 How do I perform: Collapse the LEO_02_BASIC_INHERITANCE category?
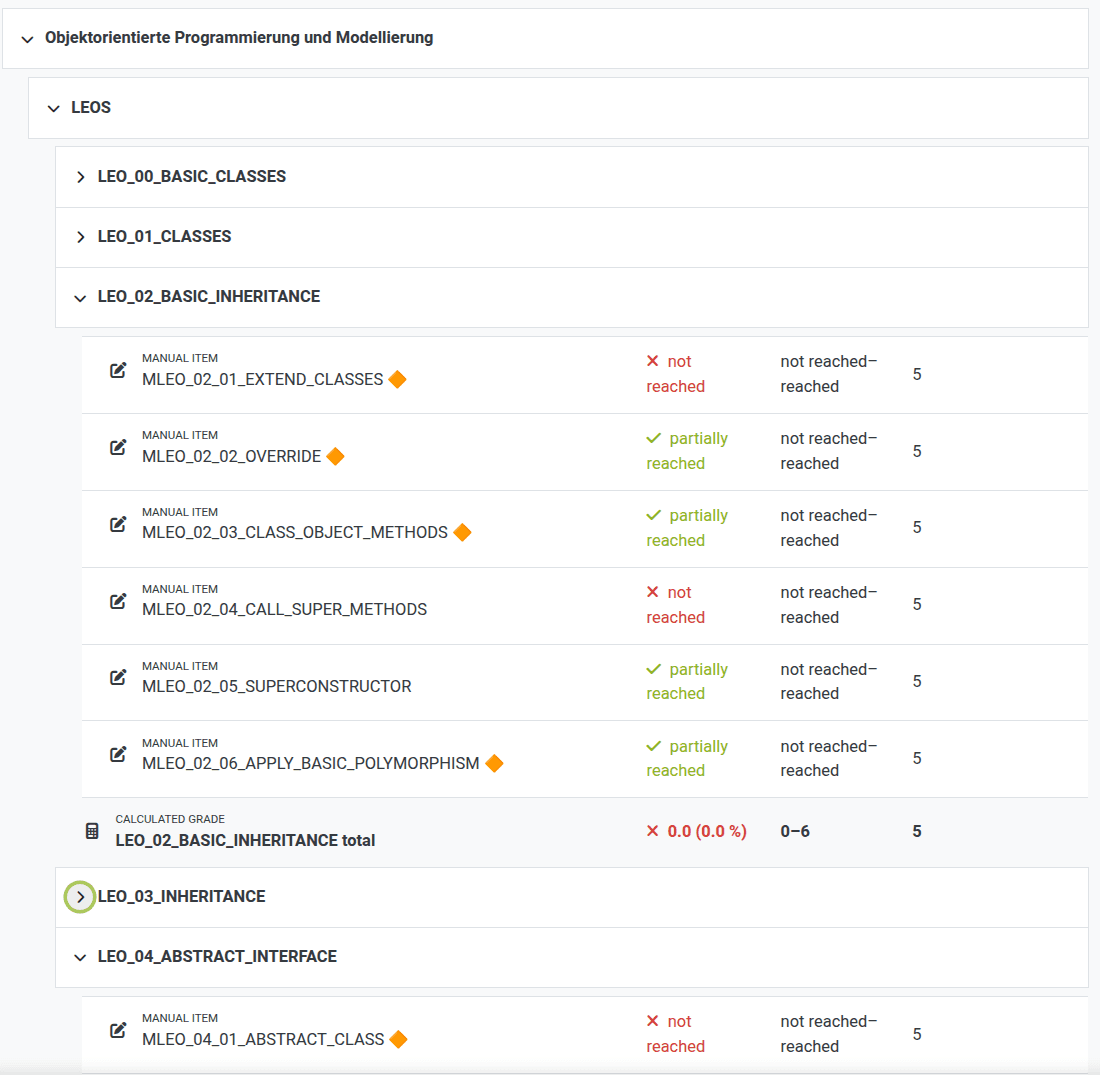(80, 298)
